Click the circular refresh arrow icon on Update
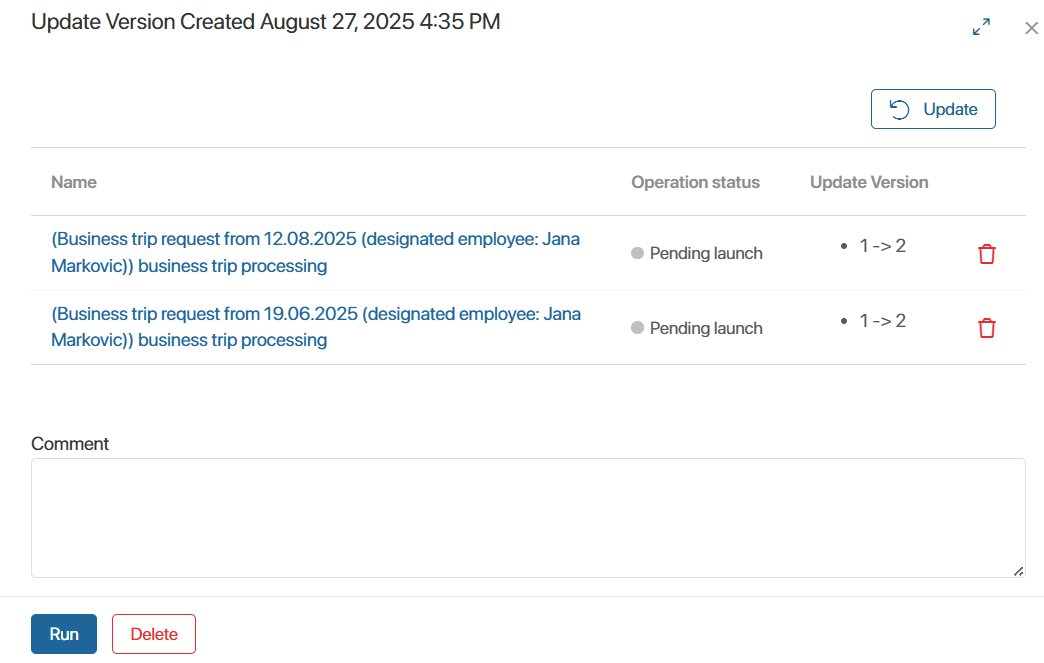Image resolution: width=1044 pixels, height=663 pixels. coord(900,109)
